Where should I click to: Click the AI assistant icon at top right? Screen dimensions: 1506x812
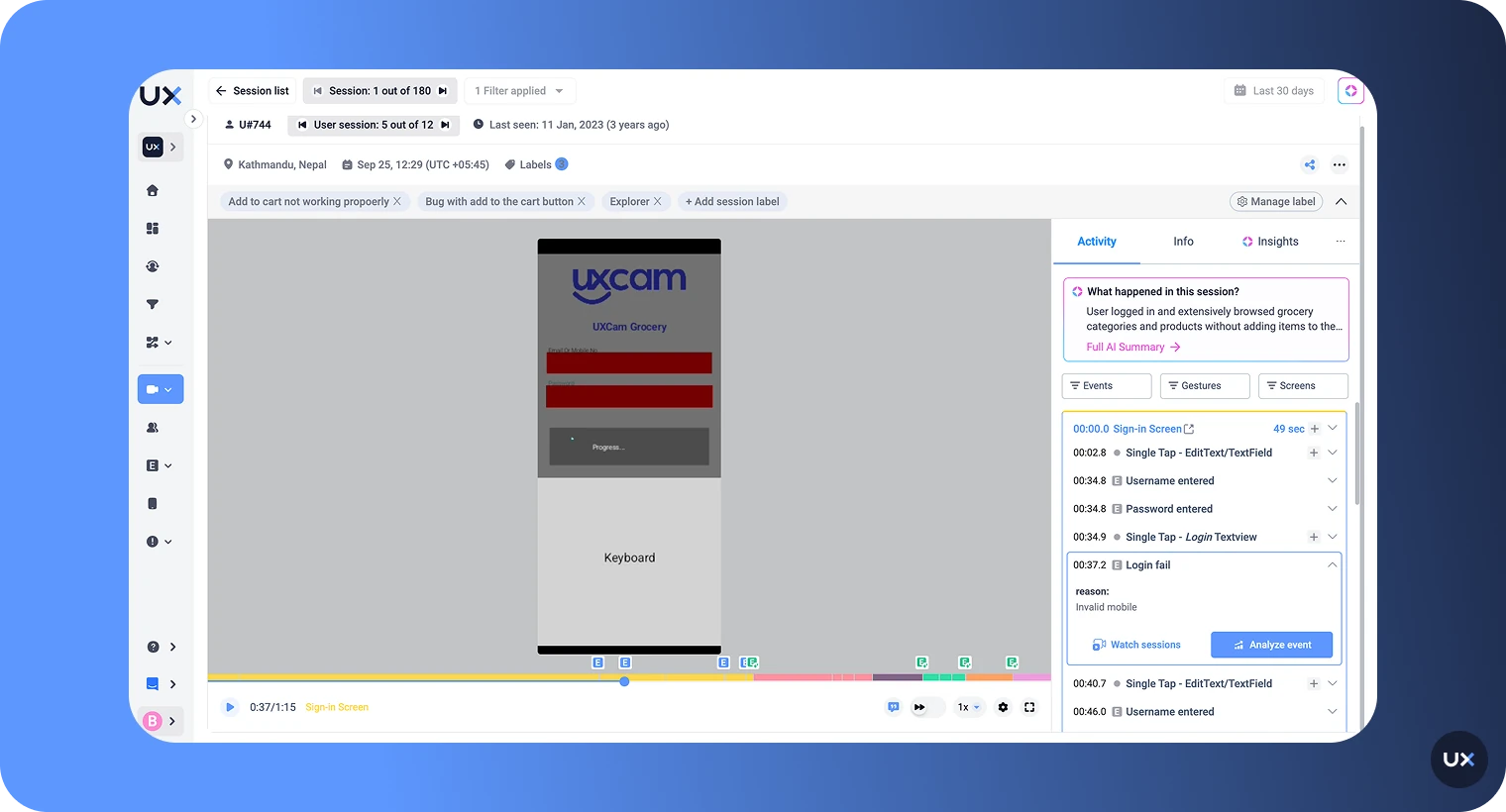(x=1350, y=91)
